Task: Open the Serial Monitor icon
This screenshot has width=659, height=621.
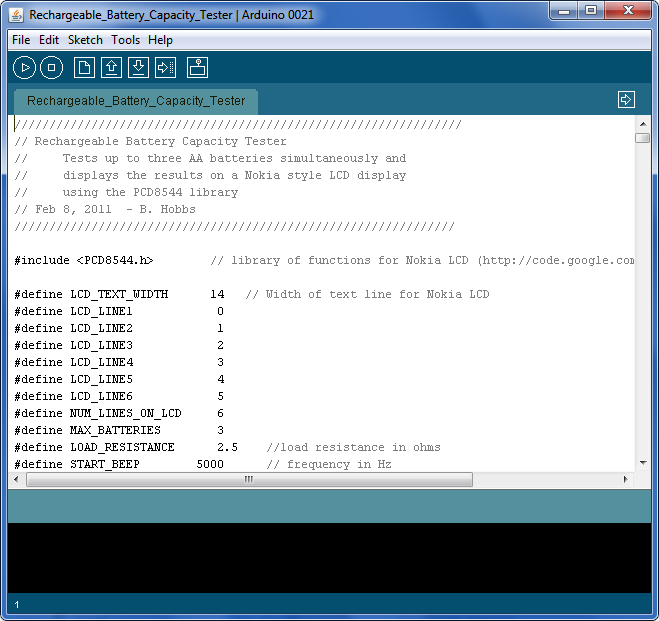Action: 197,67
